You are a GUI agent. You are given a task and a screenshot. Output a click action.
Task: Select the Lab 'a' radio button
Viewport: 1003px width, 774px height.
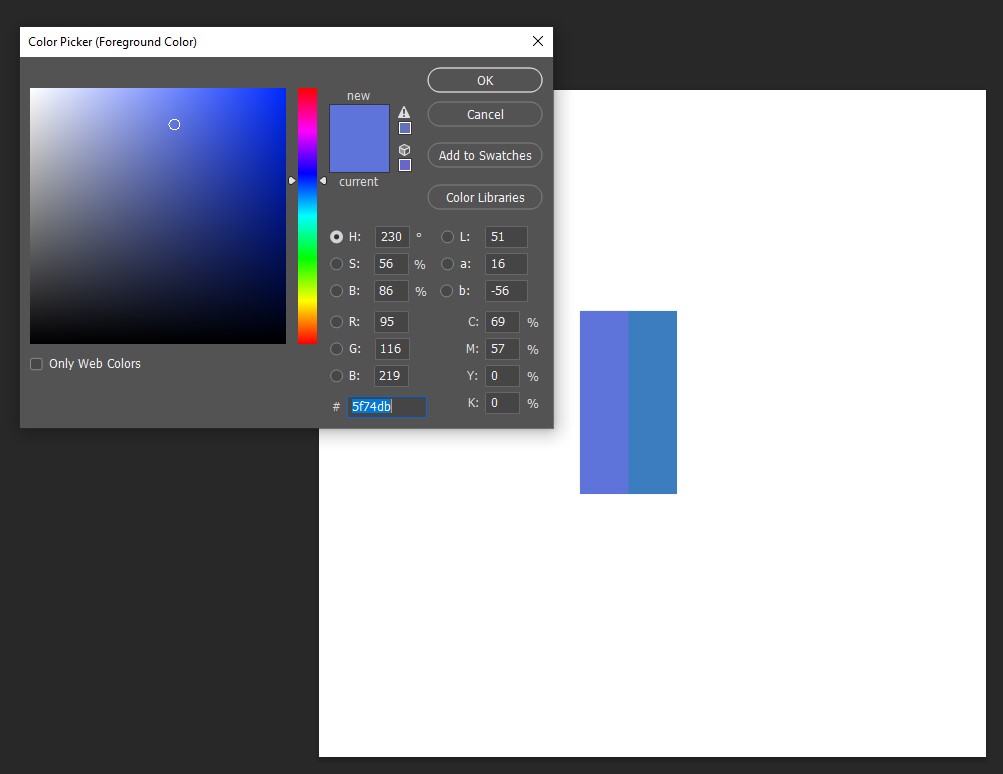447,264
